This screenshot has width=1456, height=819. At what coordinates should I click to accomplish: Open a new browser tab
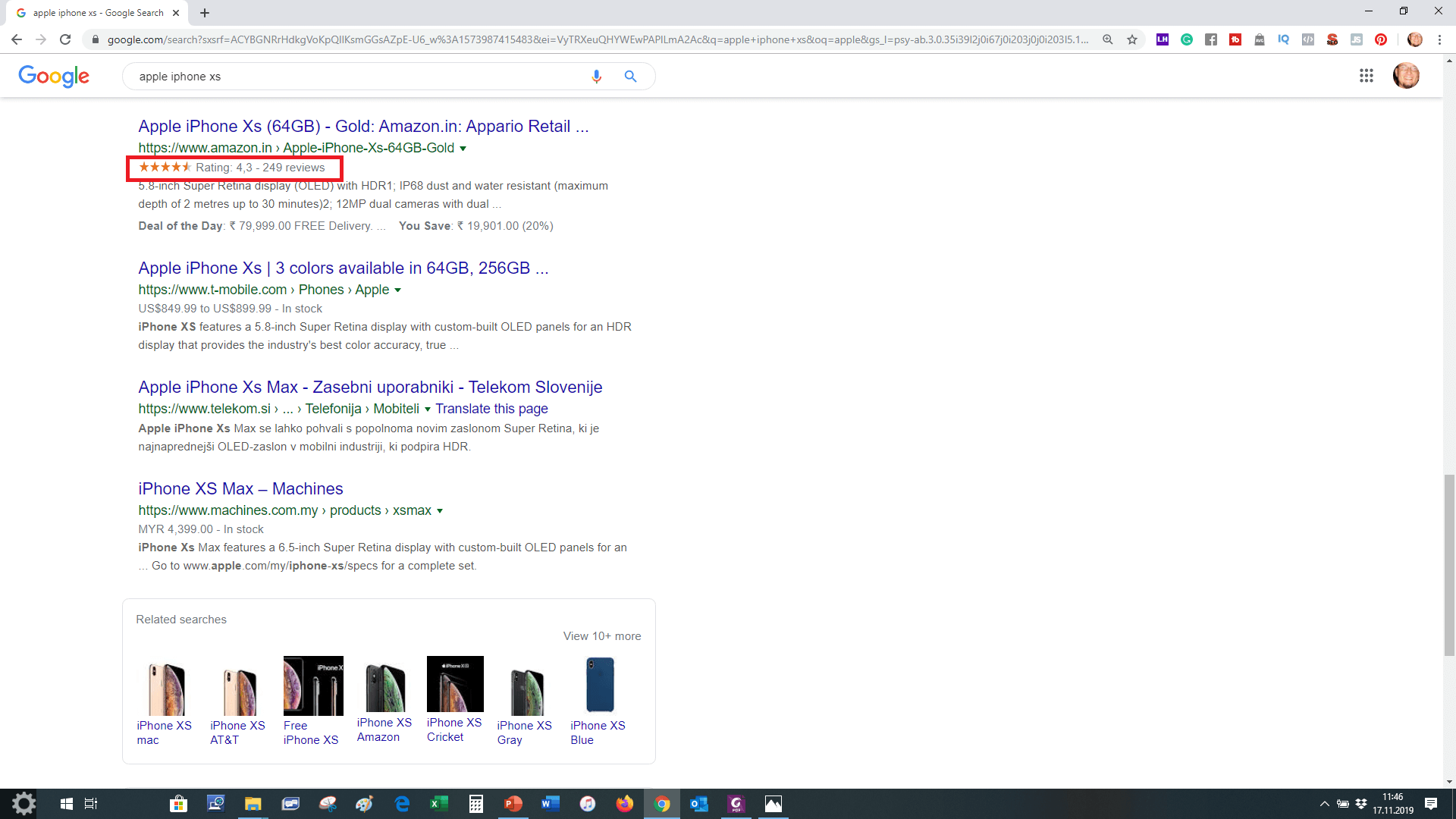point(205,13)
